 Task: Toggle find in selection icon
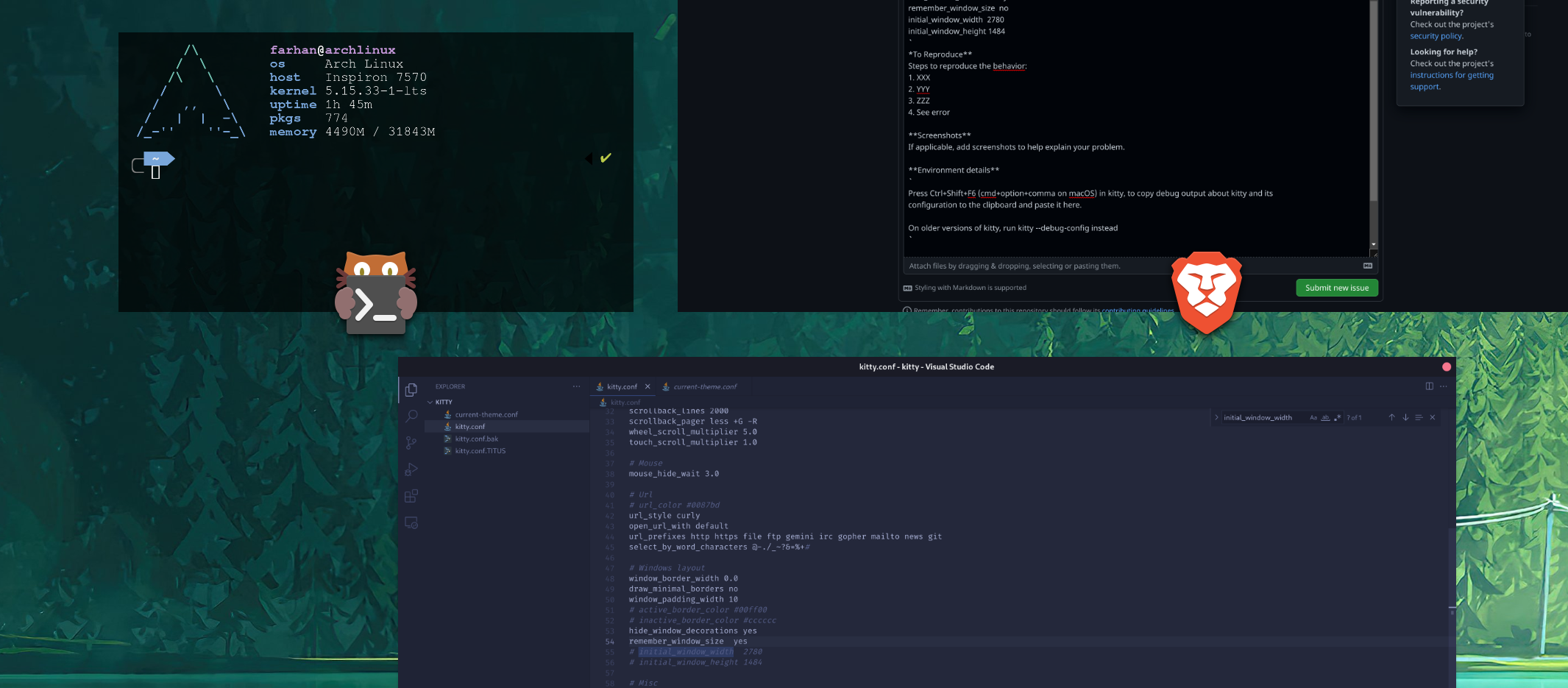pos(1419,417)
